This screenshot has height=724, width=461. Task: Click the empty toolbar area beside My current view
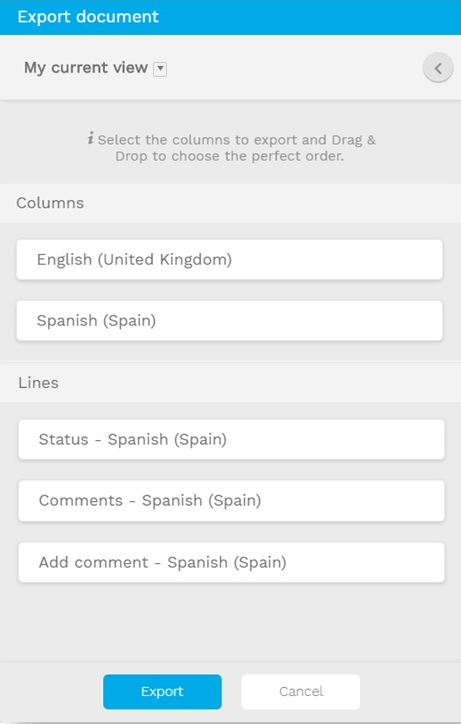tap(295, 68)
